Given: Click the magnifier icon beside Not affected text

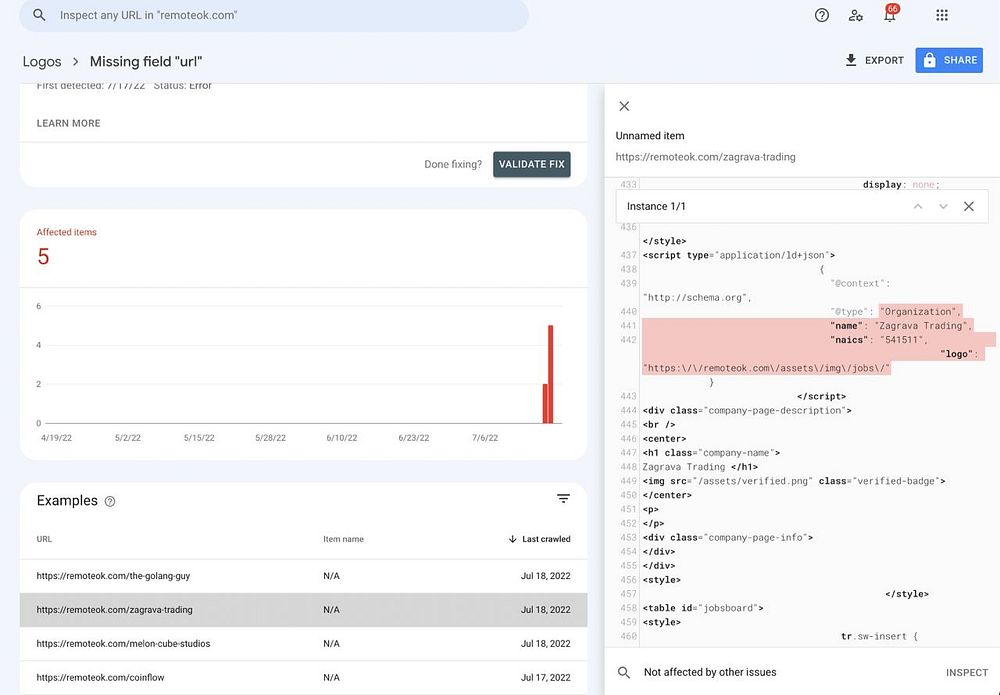Looking at the screenshot, I should 624,673.
